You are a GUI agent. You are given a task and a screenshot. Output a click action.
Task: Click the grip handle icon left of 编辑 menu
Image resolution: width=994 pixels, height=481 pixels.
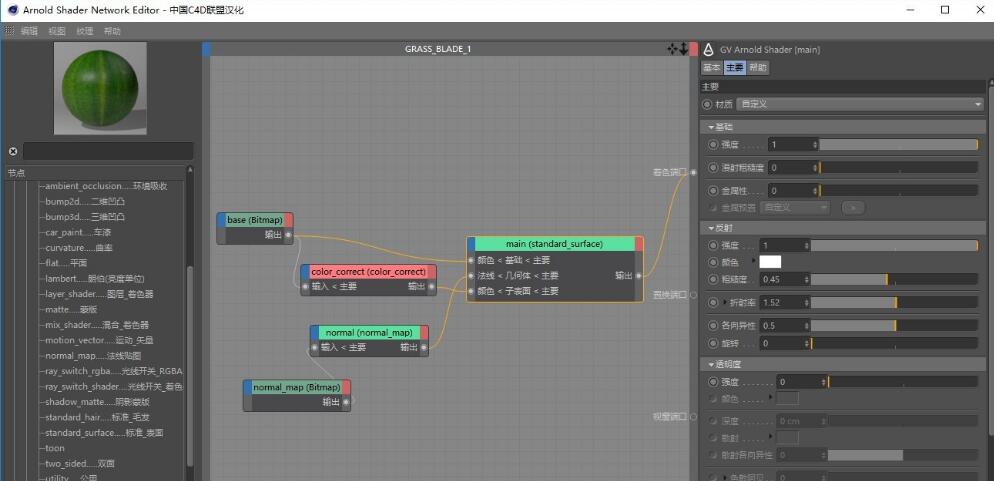[9, 30]
